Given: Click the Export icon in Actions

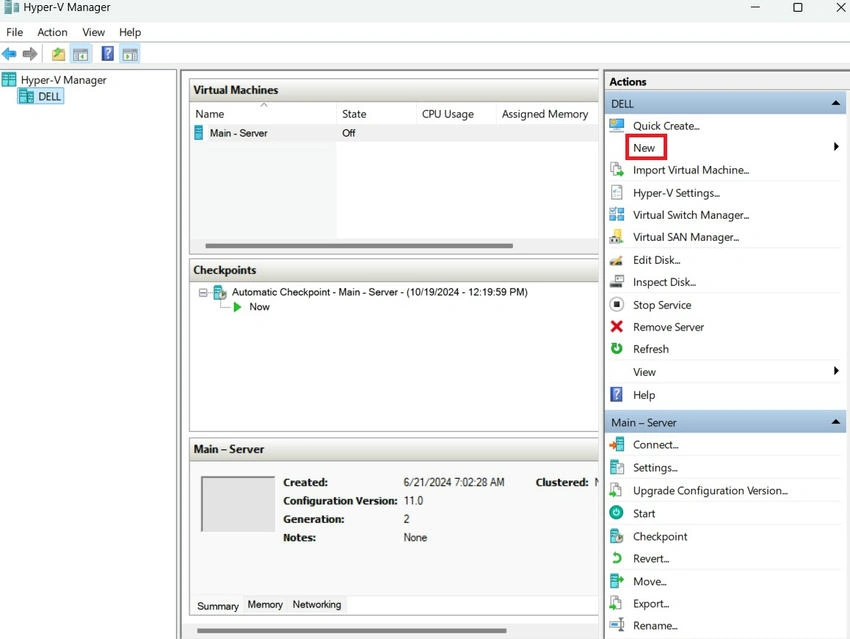Looking at the screenshot, I should tap(616, 603).
